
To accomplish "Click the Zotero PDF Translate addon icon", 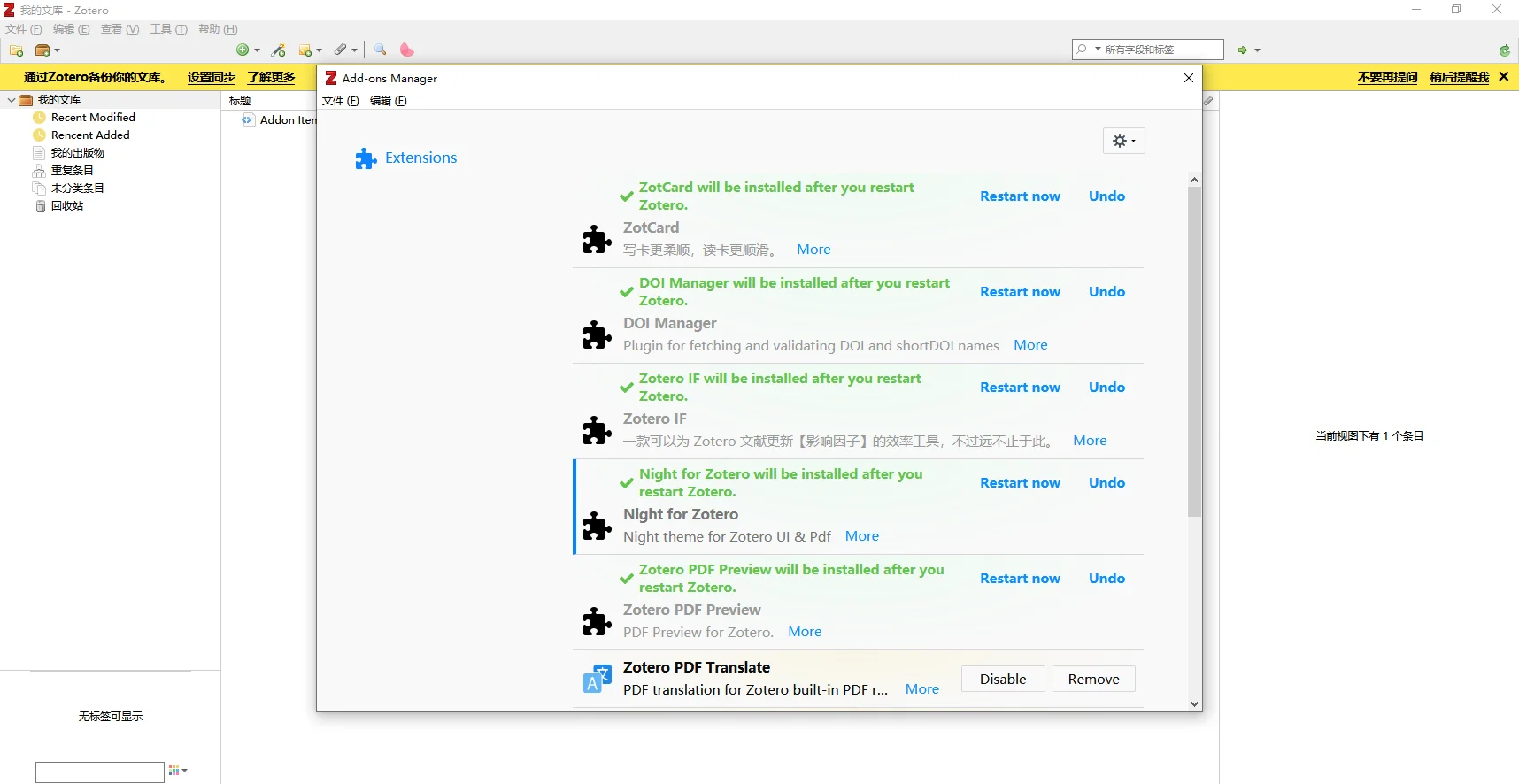I will click(598, 679).
